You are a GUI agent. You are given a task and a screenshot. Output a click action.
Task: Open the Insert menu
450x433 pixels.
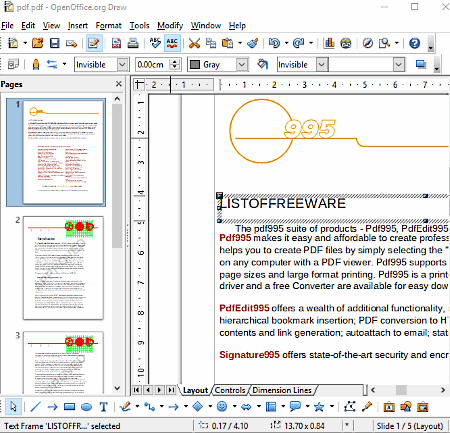[78, 25]
